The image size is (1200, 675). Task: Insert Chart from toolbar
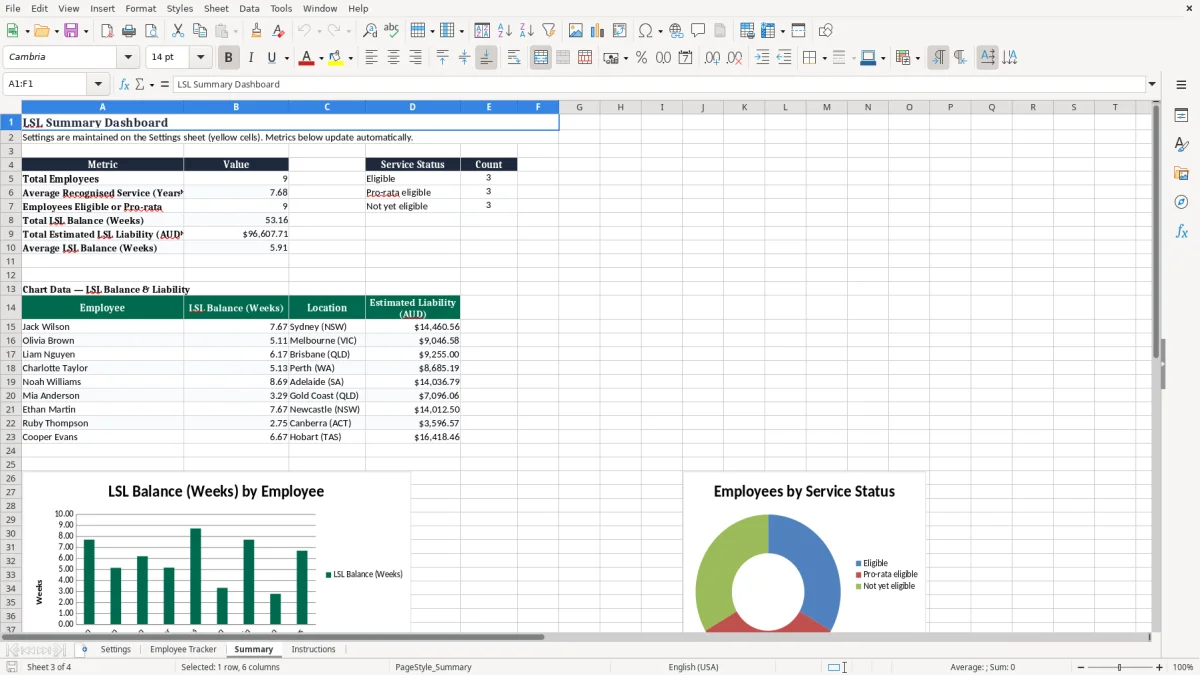point(598,31)
